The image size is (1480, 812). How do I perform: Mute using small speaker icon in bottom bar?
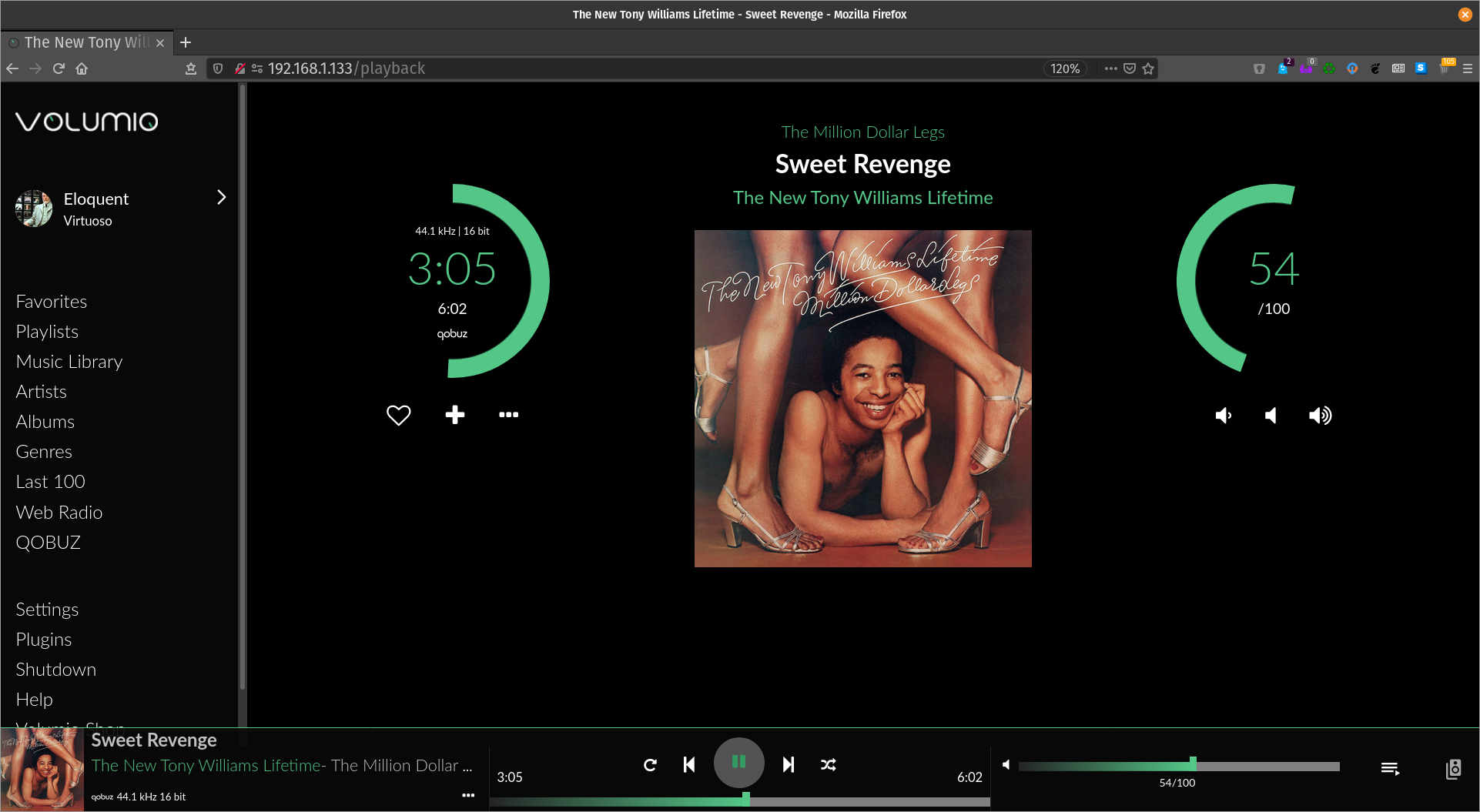1006,764
